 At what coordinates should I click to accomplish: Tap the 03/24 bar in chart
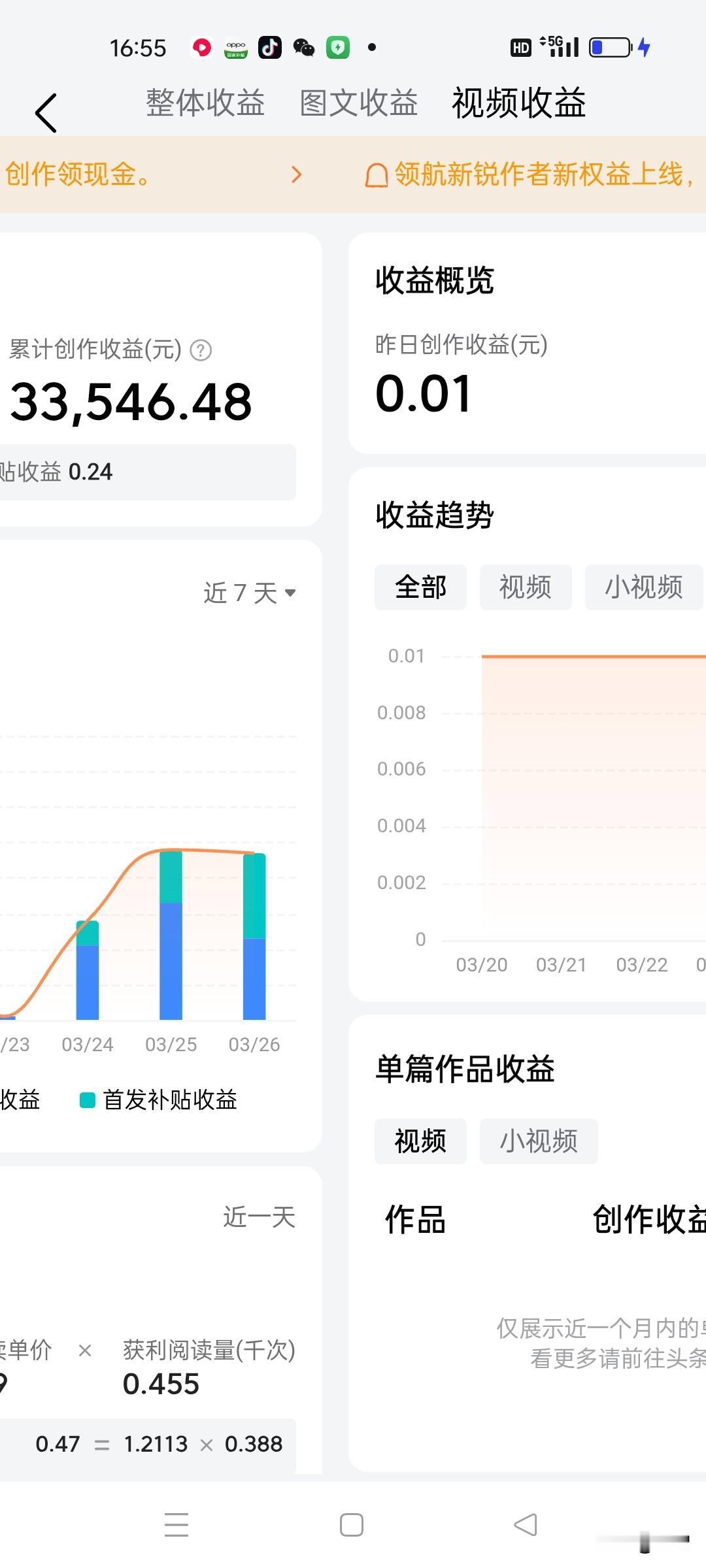[88, 970]
